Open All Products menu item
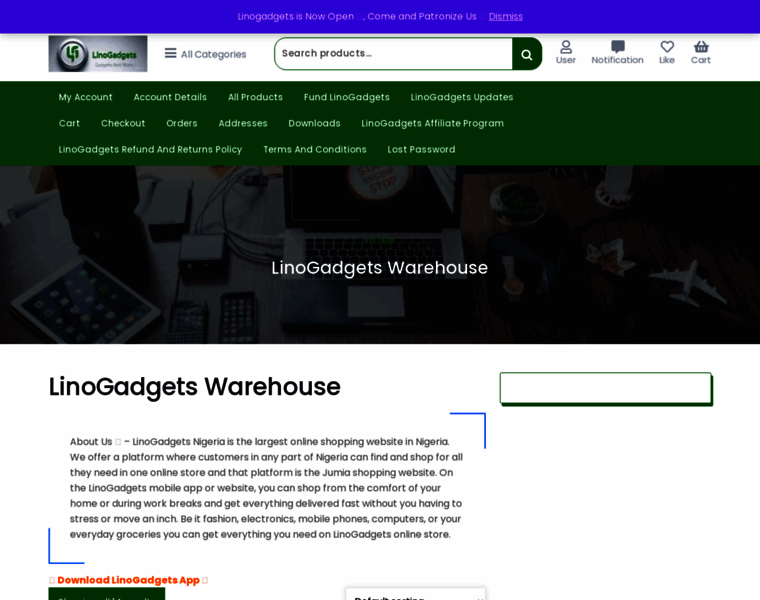760x600 pixels. click(255, 97)
